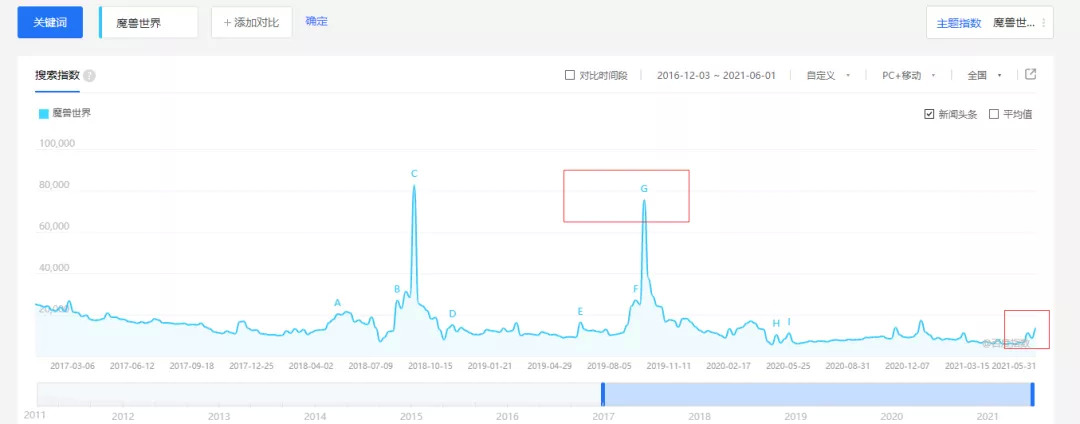
Task: Click the 关键词 button
Action: pyautogui.click(x=50, y=23)
